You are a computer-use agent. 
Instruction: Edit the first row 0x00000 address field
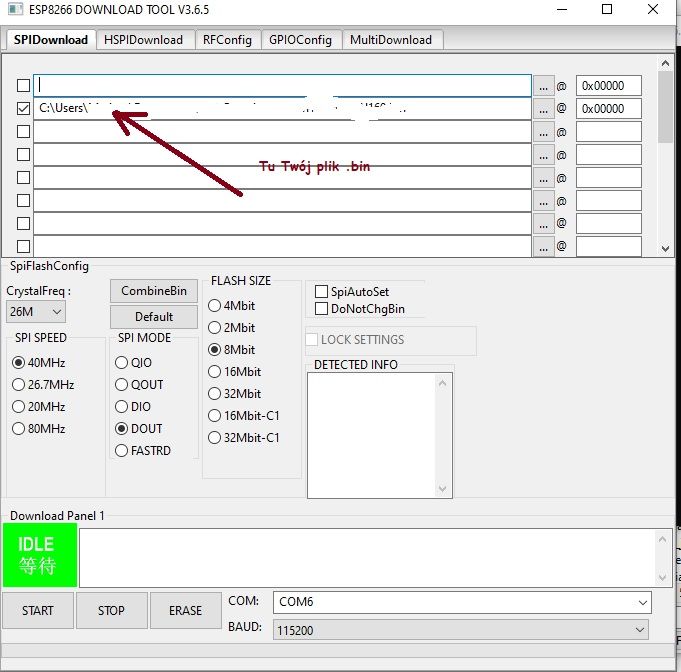(x=608, y=86)
